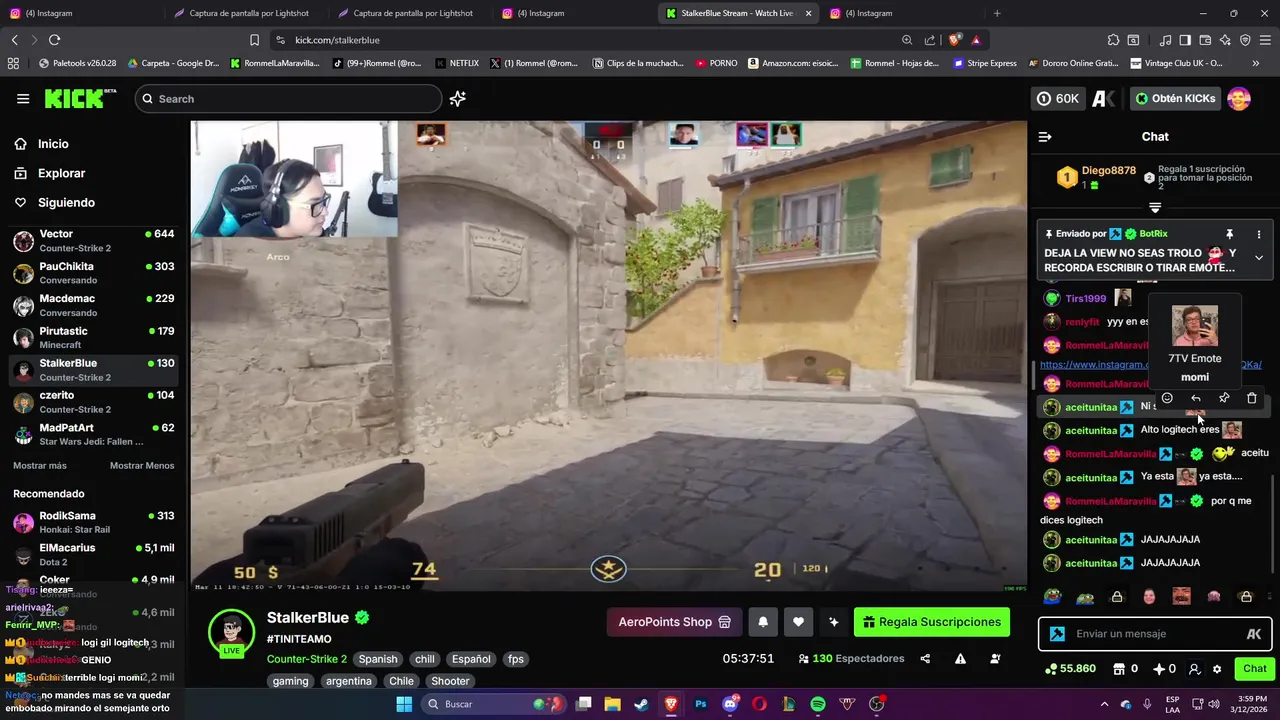Open RodikSama in the Recomendado list
This screenshot has height=720, width=1280.
[93, 523]
